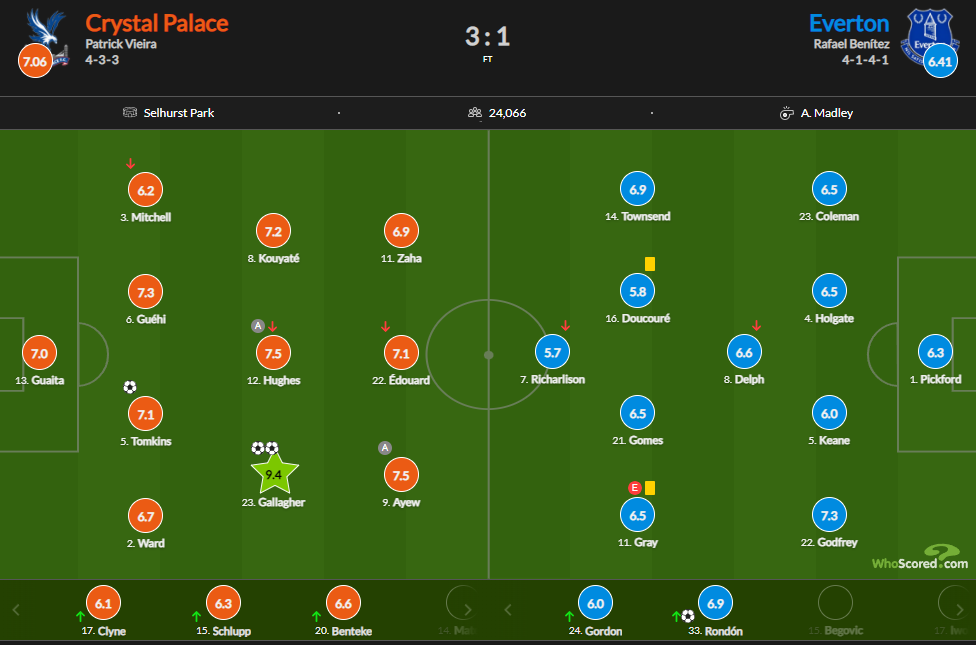Show previous Everton substitutes
Viewport: 976px width, 645px height.
click(x=507, y=610)
